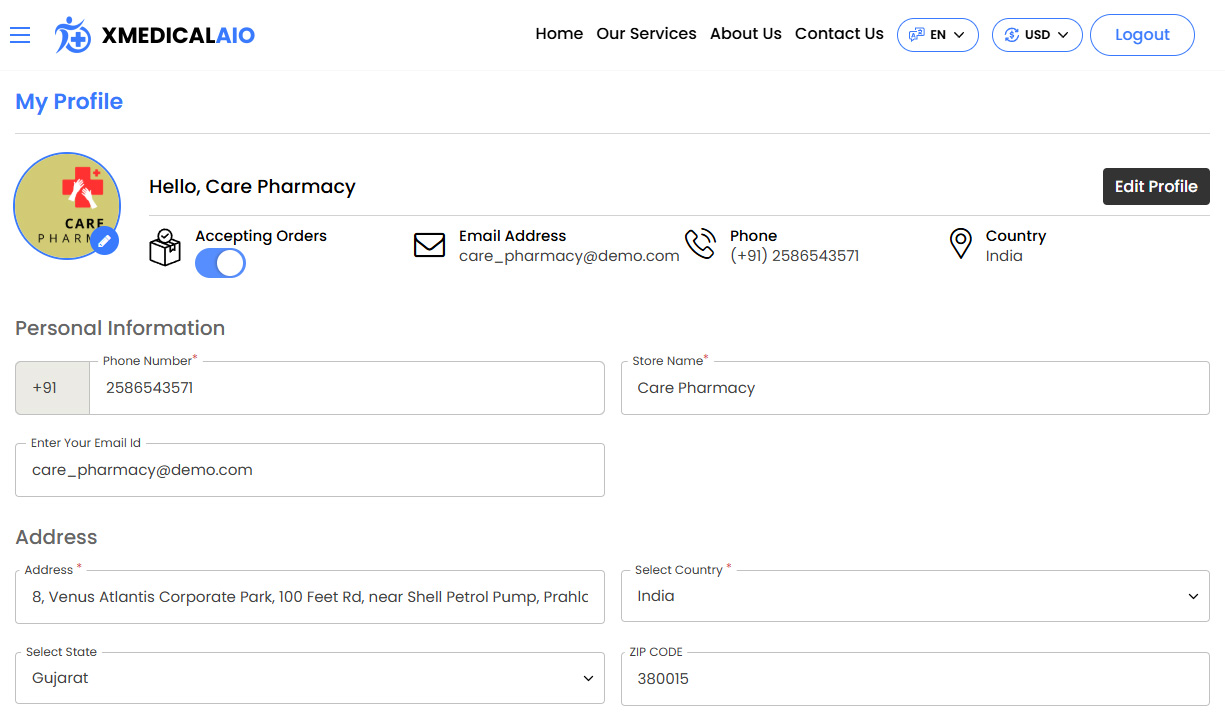Image resolution: width=1225 pixels, height=722 pixels.
Task: Open the hamburger menu icon
Action: (x=20, y=35)
